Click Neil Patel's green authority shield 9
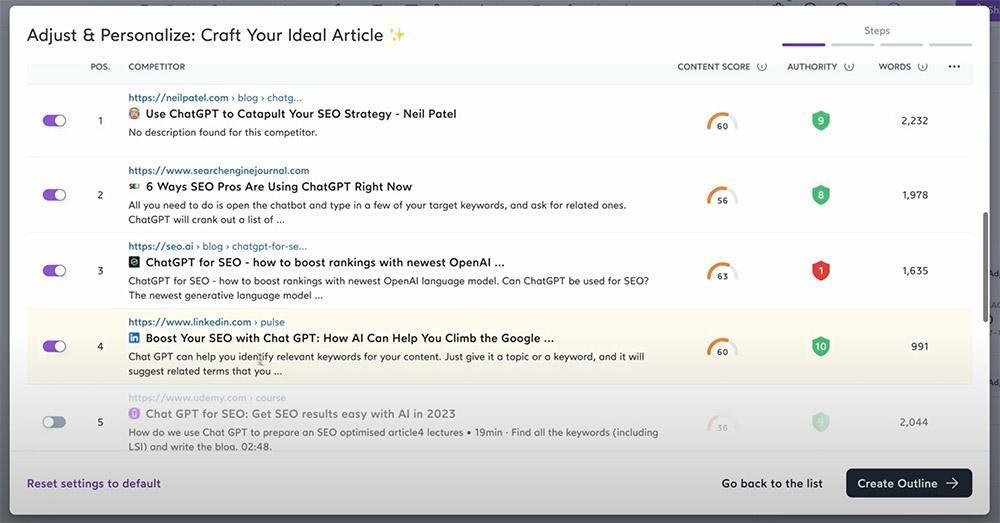The height and width of the screenshot is (523, 1000). (821, 121)
